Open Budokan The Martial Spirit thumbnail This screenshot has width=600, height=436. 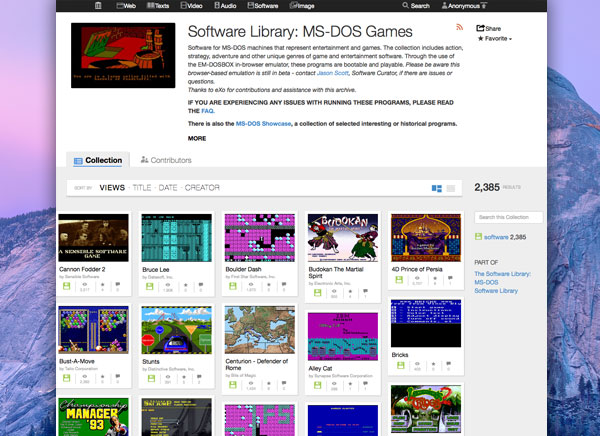342,238
